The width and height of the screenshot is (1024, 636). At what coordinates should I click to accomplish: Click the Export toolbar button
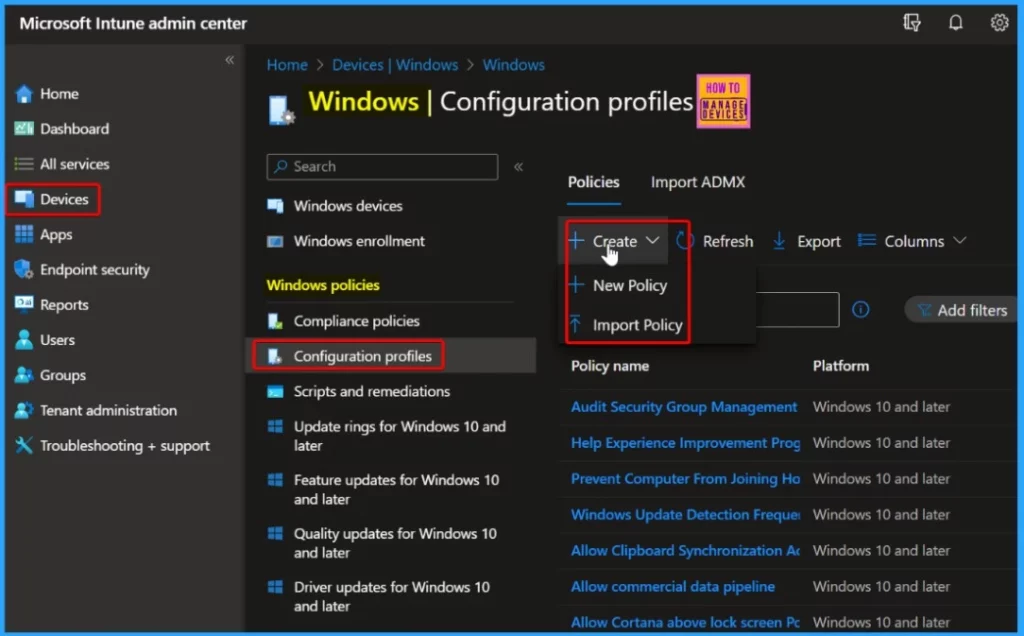click(807, 242)
